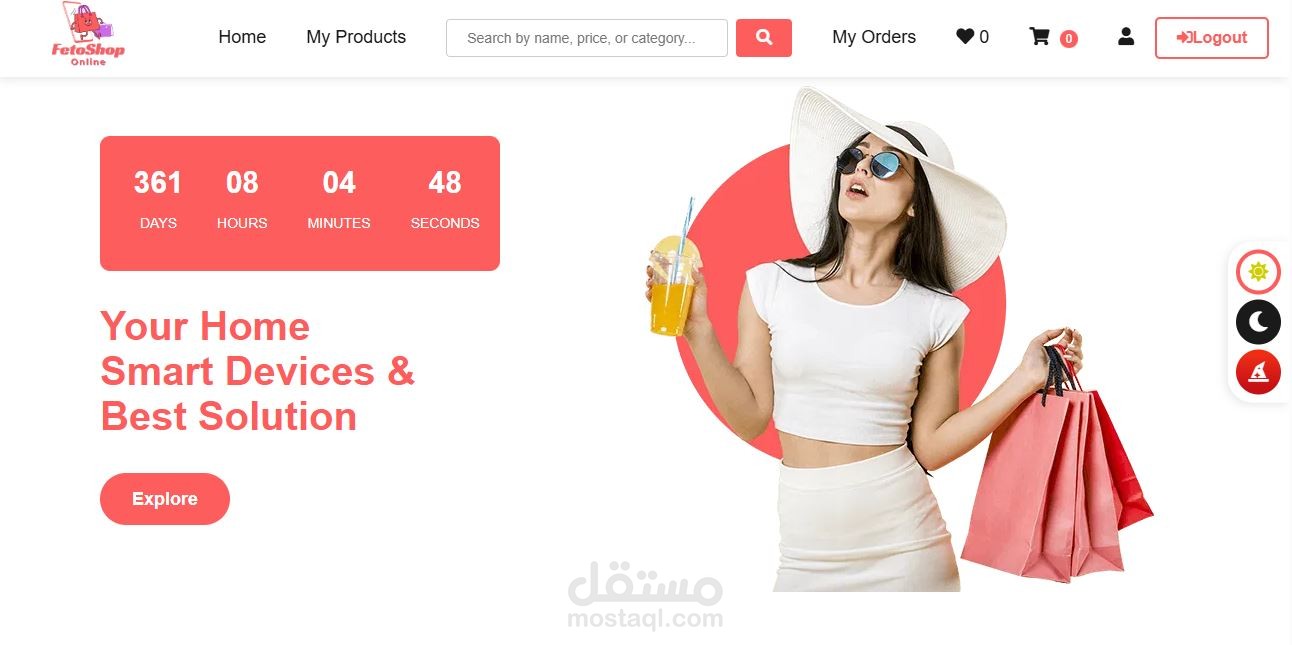The height and width of the screenshot is (645, 1292).
Task: Open the My Orders page
Action: pos(874,37)
